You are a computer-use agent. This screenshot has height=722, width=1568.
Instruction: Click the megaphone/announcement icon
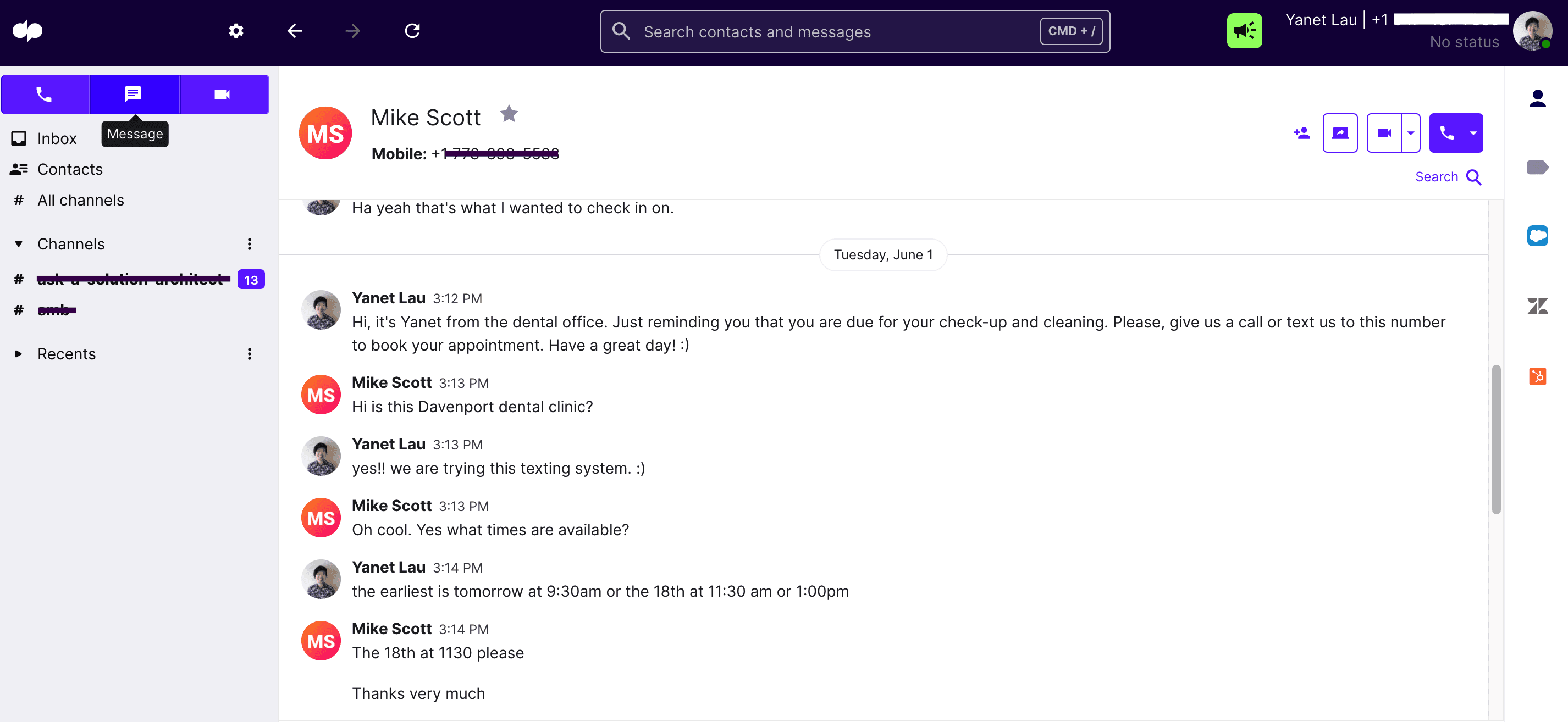click(x=1243, y=30)
